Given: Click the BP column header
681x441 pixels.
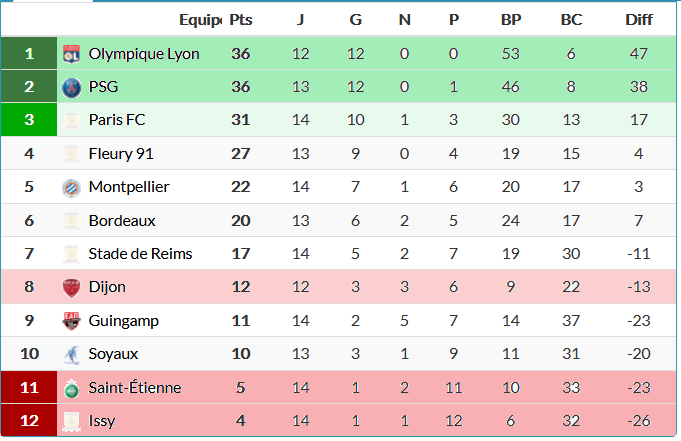Looking at the screenshot, I should (x=510, y=20).
